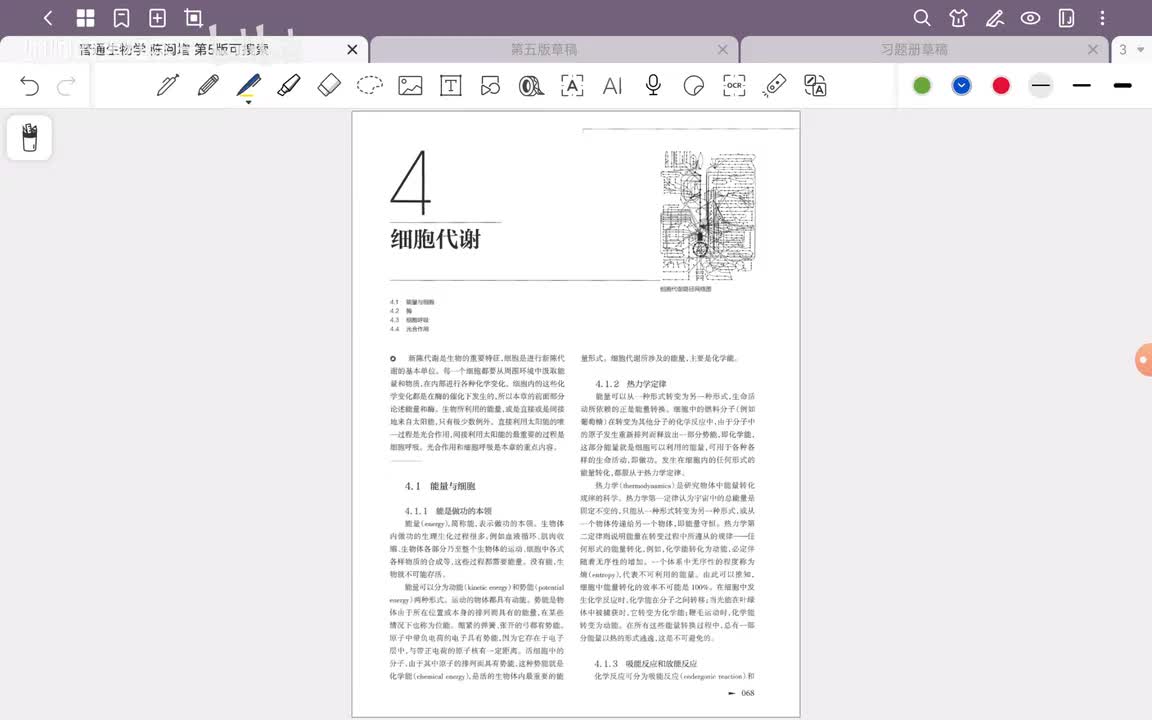The image size is (1152, 720).
Task: Close the 普通生物学 tab
Action: [352, 49]
